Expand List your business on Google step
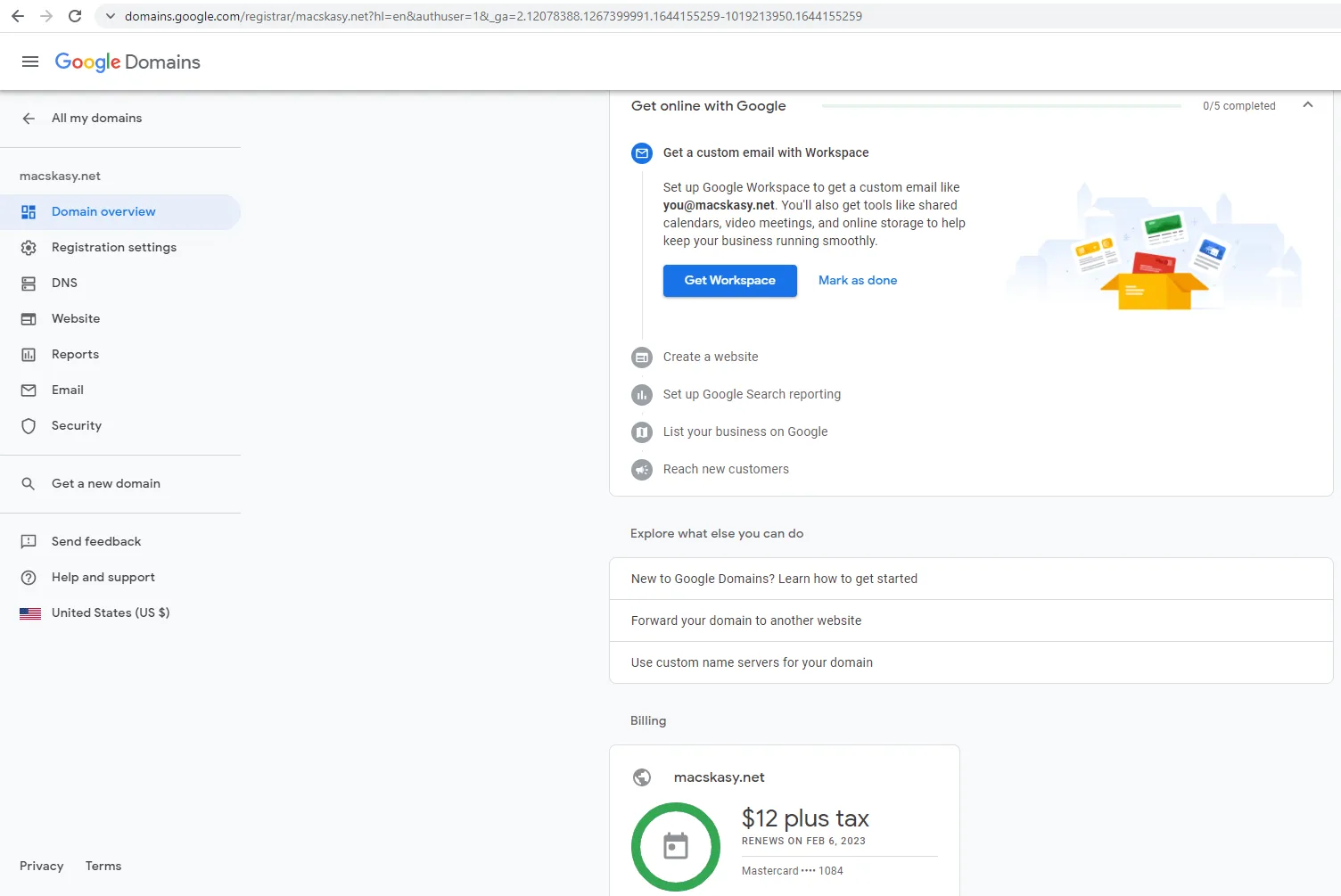Viewport: 1341px width, 896px height. pyautogui.click(x=745, y=432)
